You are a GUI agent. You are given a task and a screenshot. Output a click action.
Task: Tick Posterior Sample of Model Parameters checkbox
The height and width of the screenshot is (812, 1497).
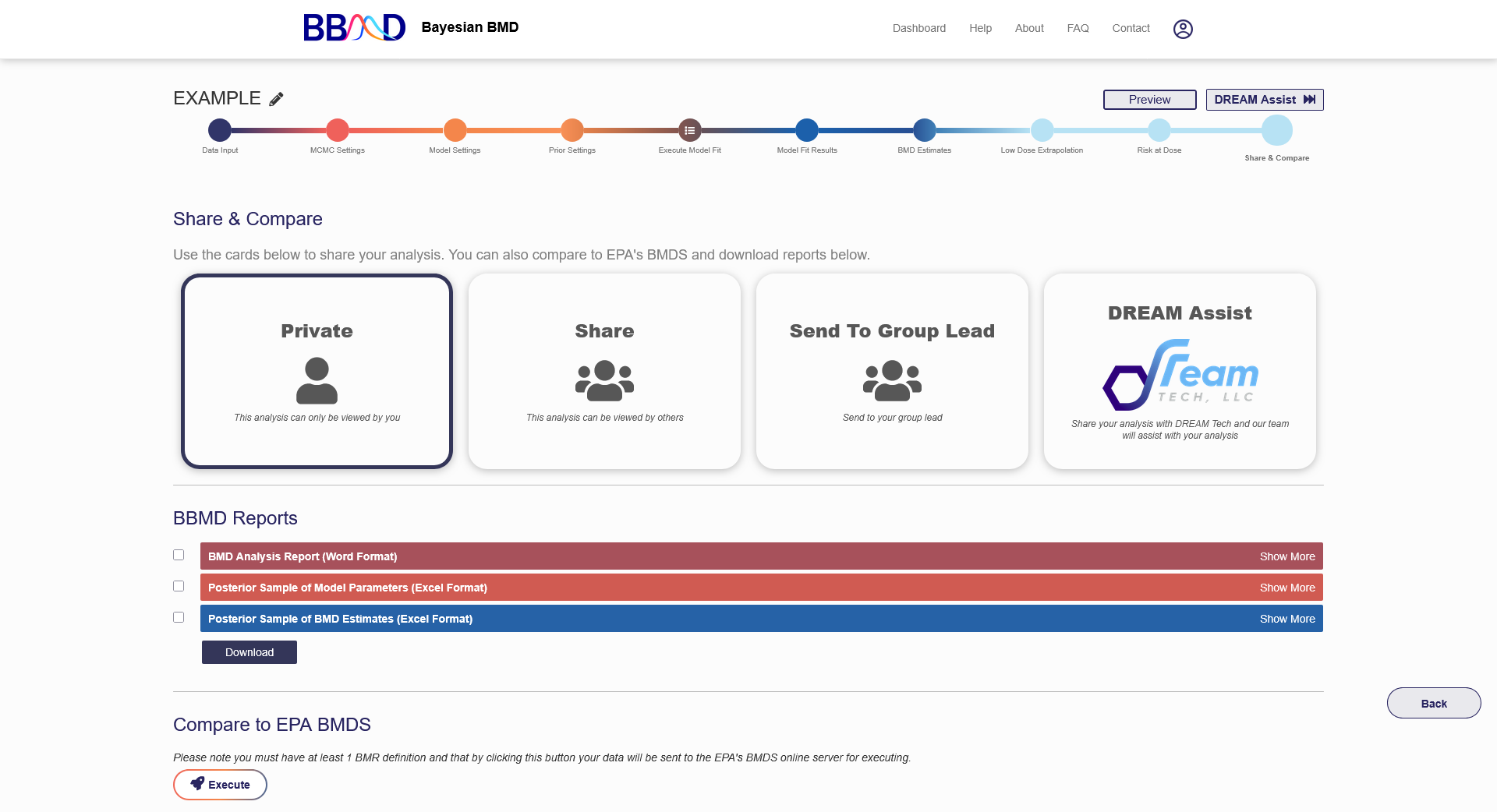coord(179,586)
